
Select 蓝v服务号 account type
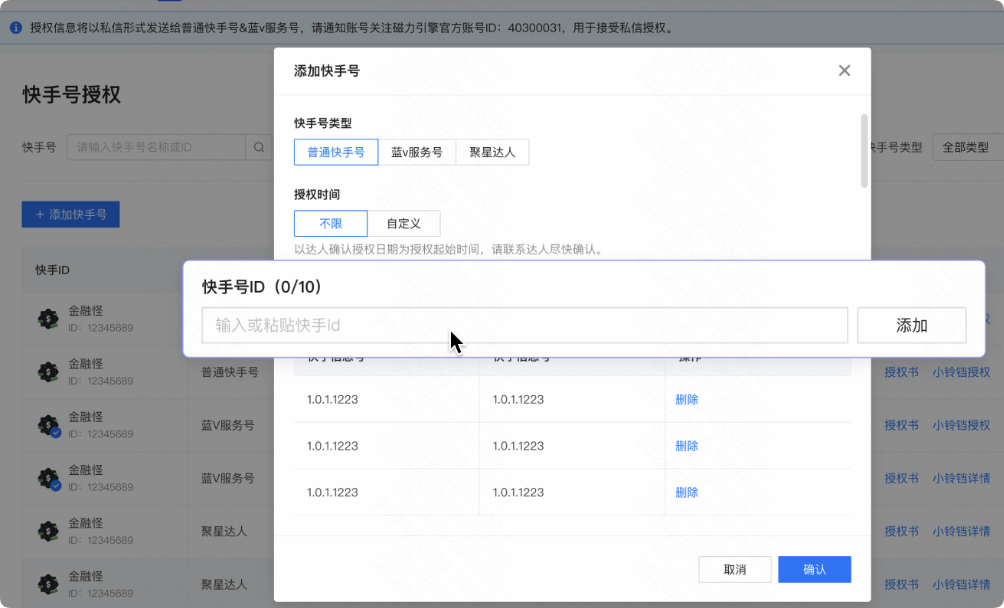(417, 152)
